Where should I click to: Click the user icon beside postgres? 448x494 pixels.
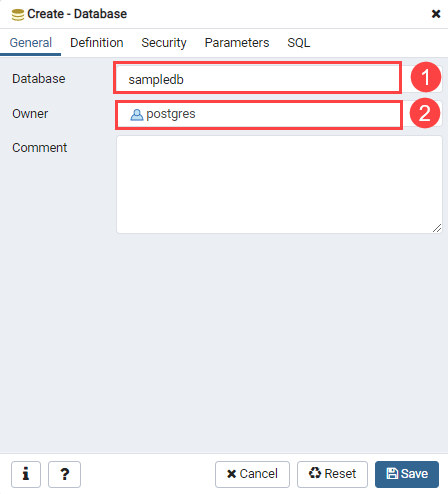[x=137, y=115]
